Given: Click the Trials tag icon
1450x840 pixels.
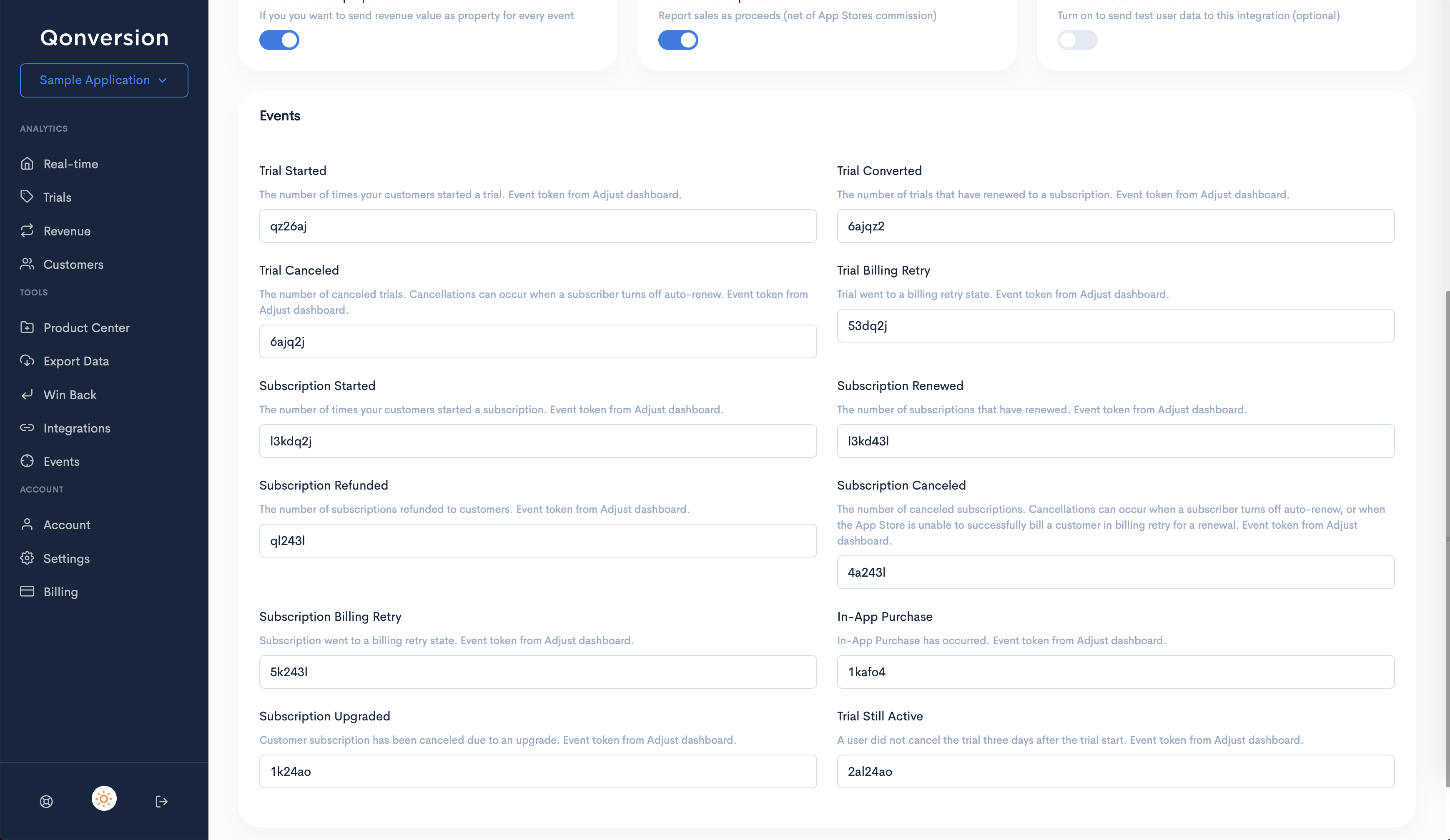Looking at the screenshot, I should tap(27, 197).
